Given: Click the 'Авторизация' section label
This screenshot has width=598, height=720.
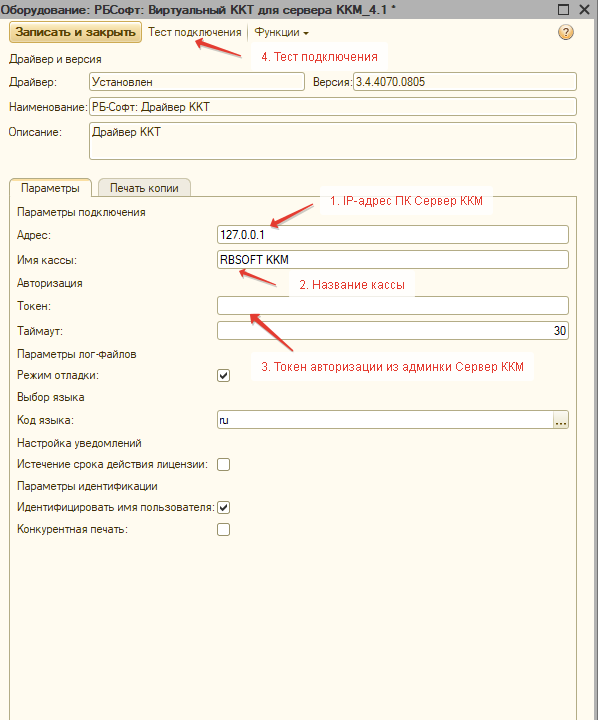Looking at the screenshot, I should (x=50, y=283).
